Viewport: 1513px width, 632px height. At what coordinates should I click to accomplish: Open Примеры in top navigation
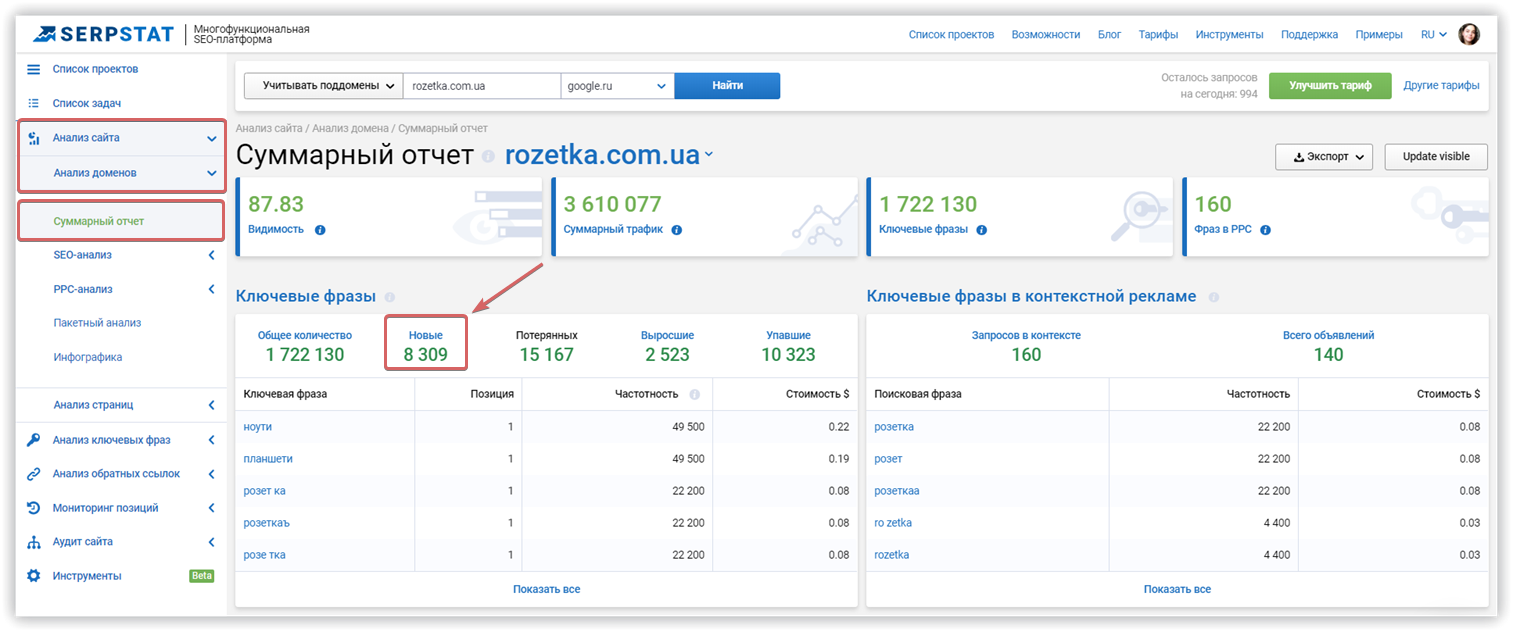coord(1379,34)
